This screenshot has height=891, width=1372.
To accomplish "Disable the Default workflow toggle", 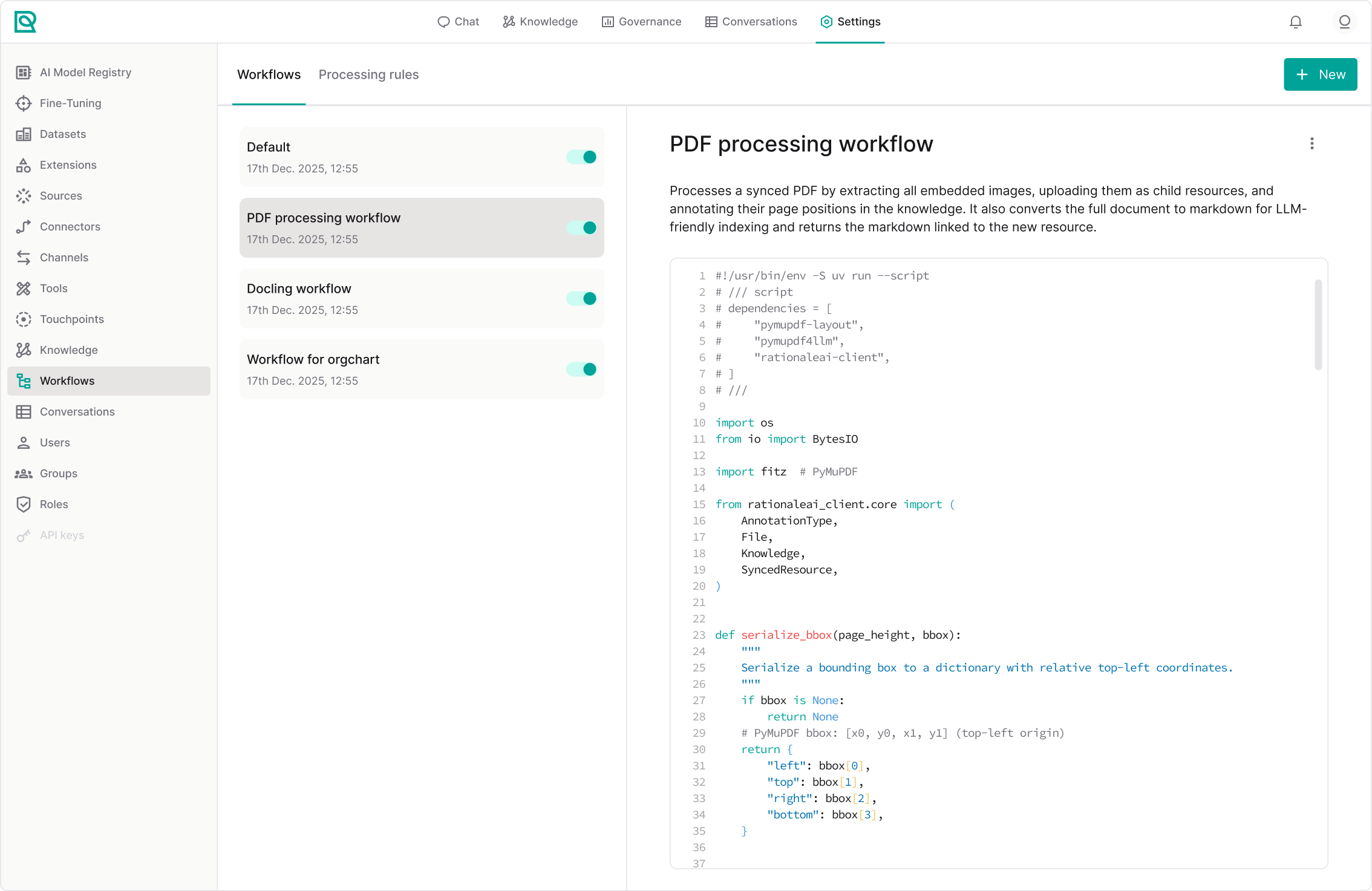I will coord(581,157).
